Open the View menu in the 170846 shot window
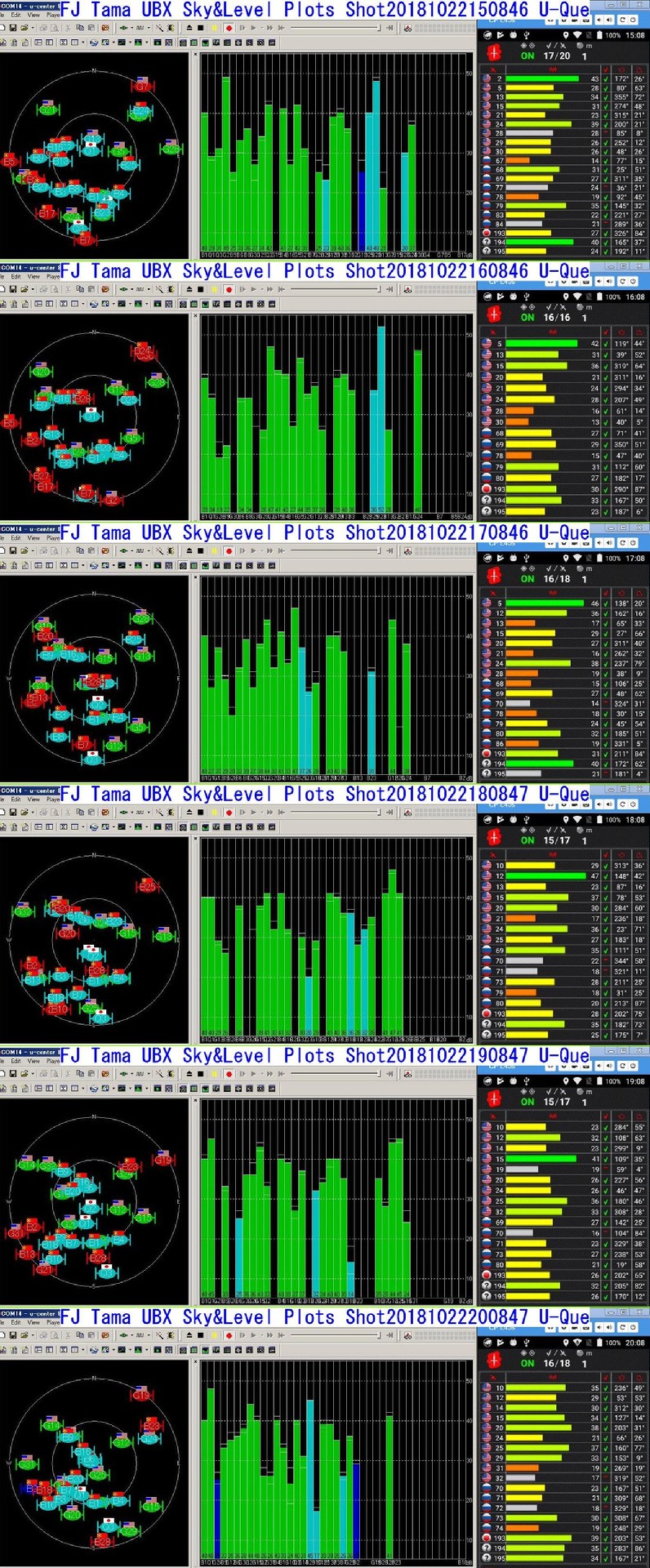The width and height of the screenshot is (650, 1568). [x=33, y=537]
